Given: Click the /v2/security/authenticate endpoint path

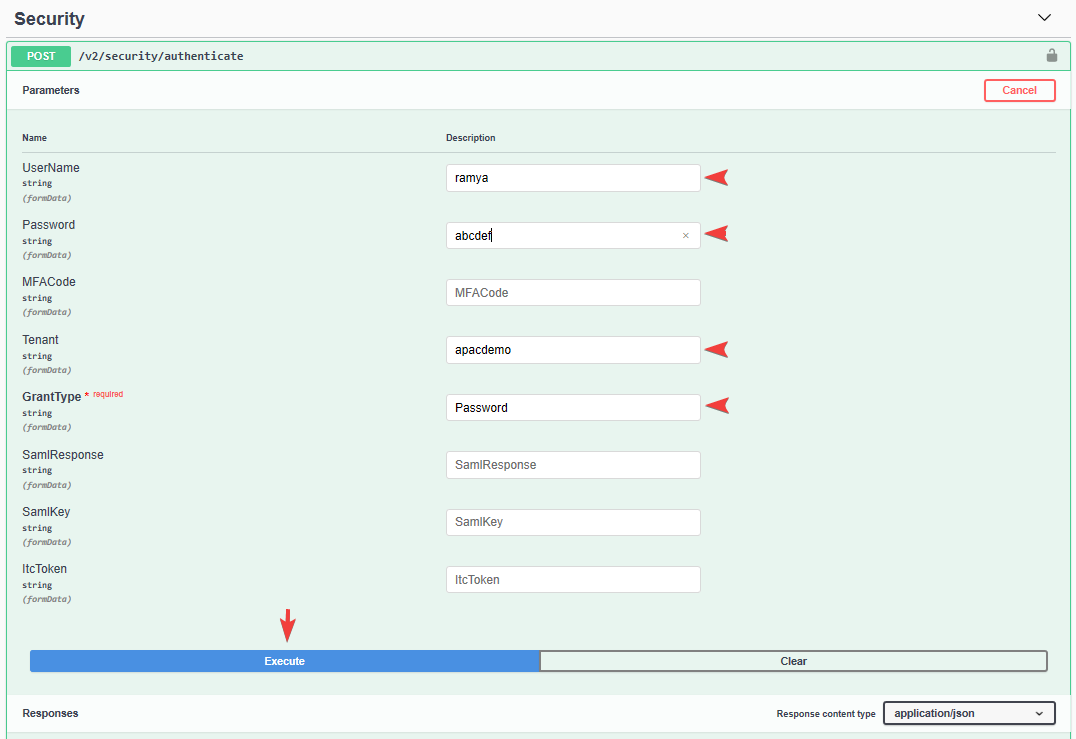Looking at the screenshot, I should click(x=161, y=56).
